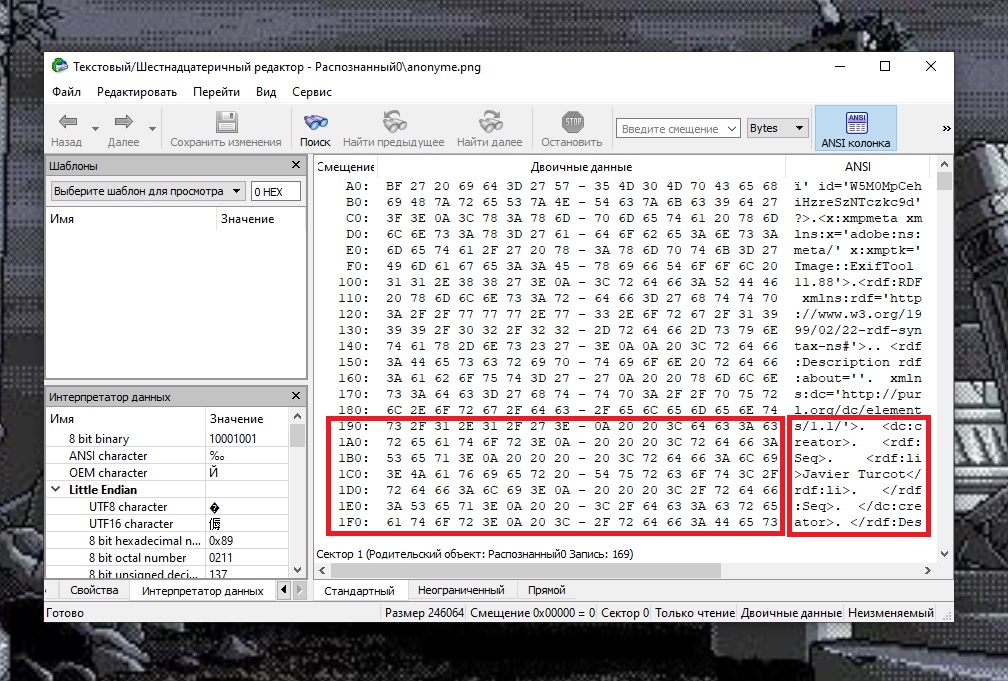Open the Далее history dropdown arrow
Screen dimensions: 1008x681
point(152,129)
